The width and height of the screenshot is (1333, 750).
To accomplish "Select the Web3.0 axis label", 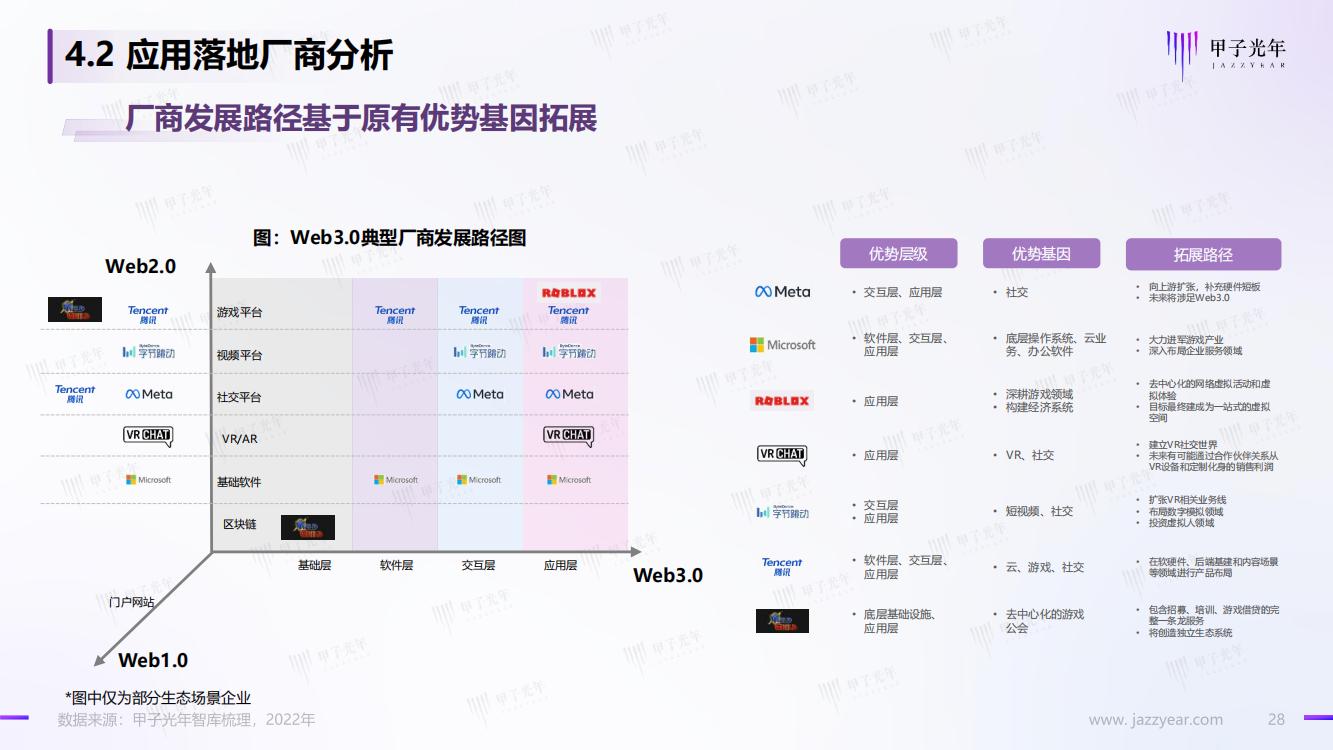I will 668,575.
